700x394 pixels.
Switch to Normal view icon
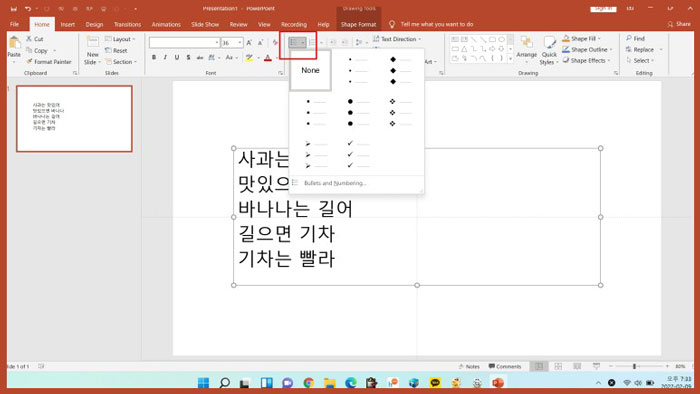coord(539,366)
